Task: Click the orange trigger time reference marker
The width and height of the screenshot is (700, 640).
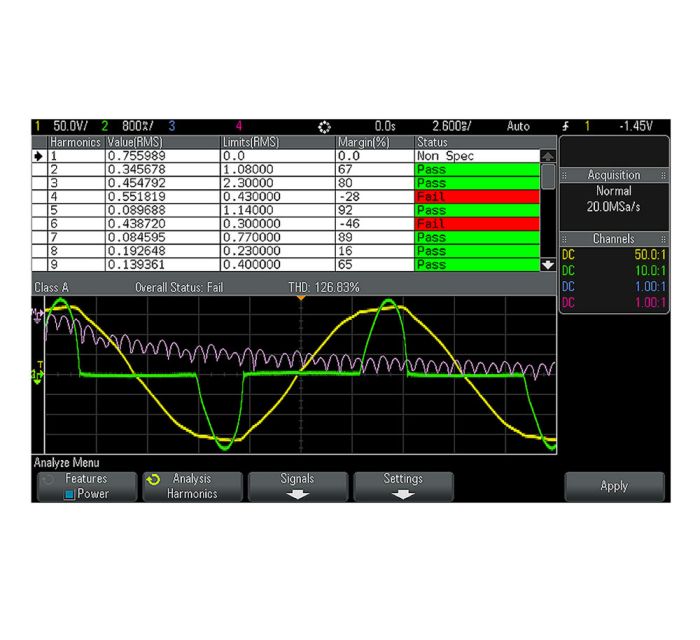Action: click(x=301, y=298)
